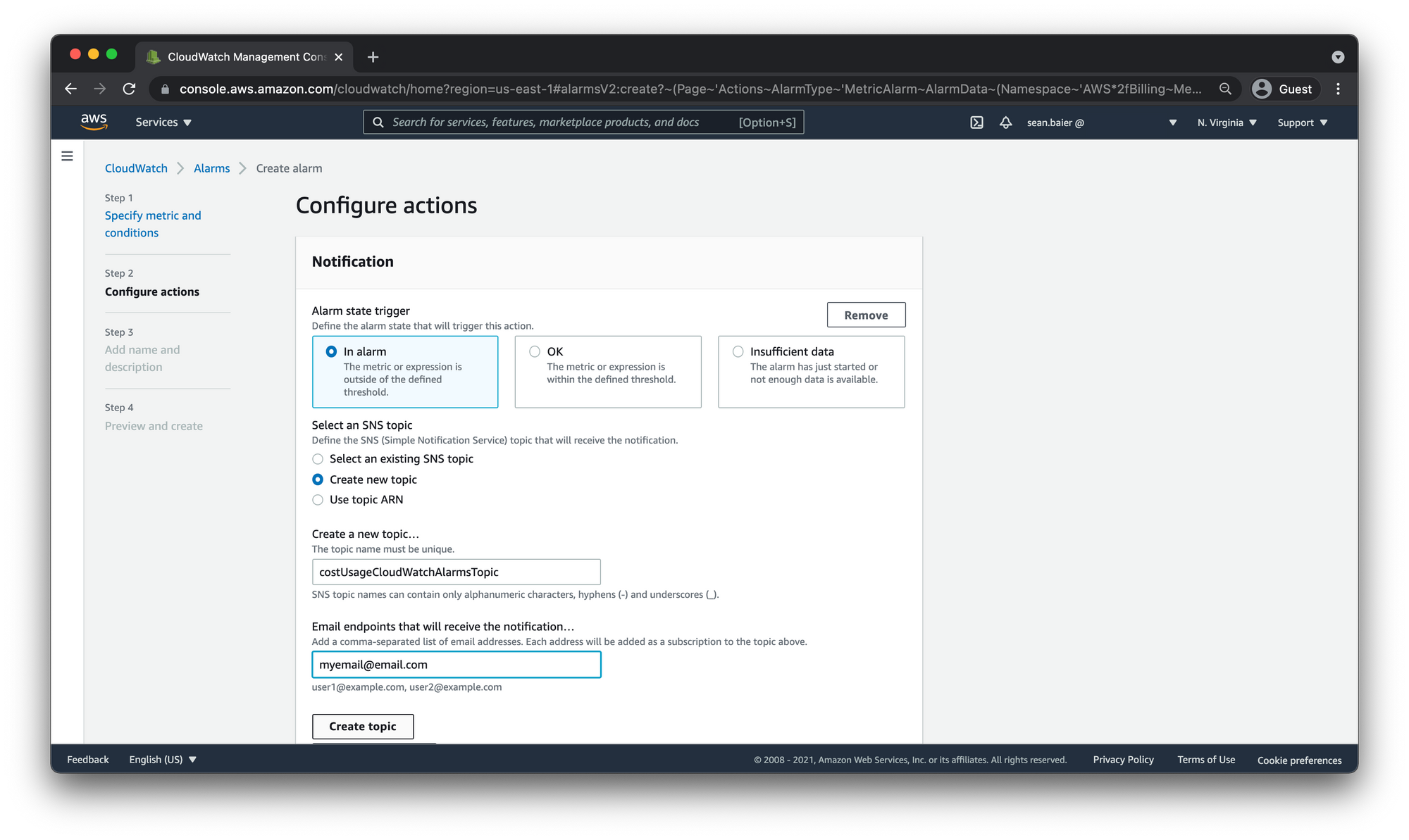Expand the Services dropdown

[163, 123]
